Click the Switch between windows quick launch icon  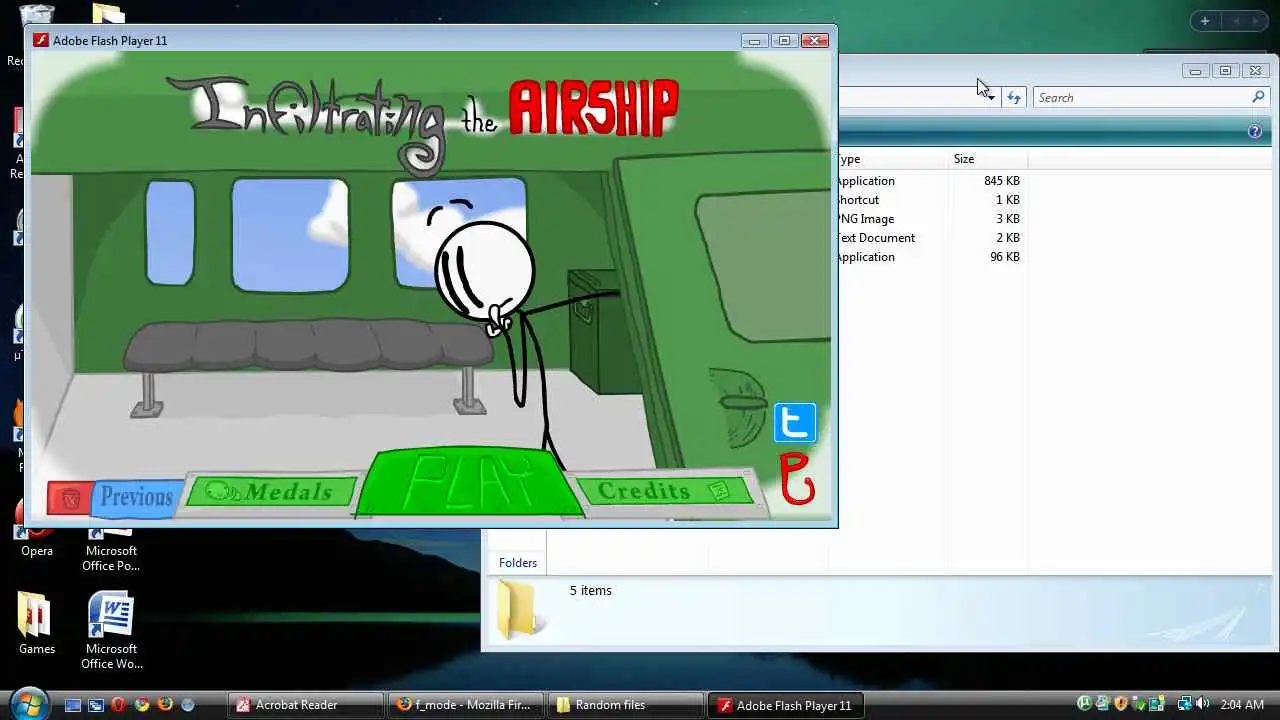tap(96, 705)
